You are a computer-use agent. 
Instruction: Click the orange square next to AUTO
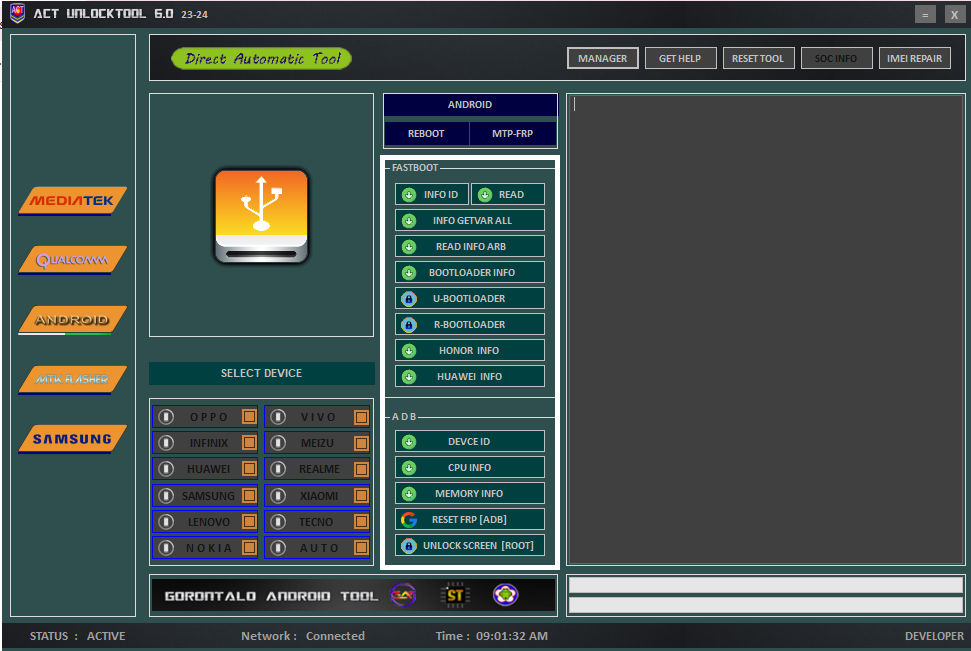click(361, 548)
